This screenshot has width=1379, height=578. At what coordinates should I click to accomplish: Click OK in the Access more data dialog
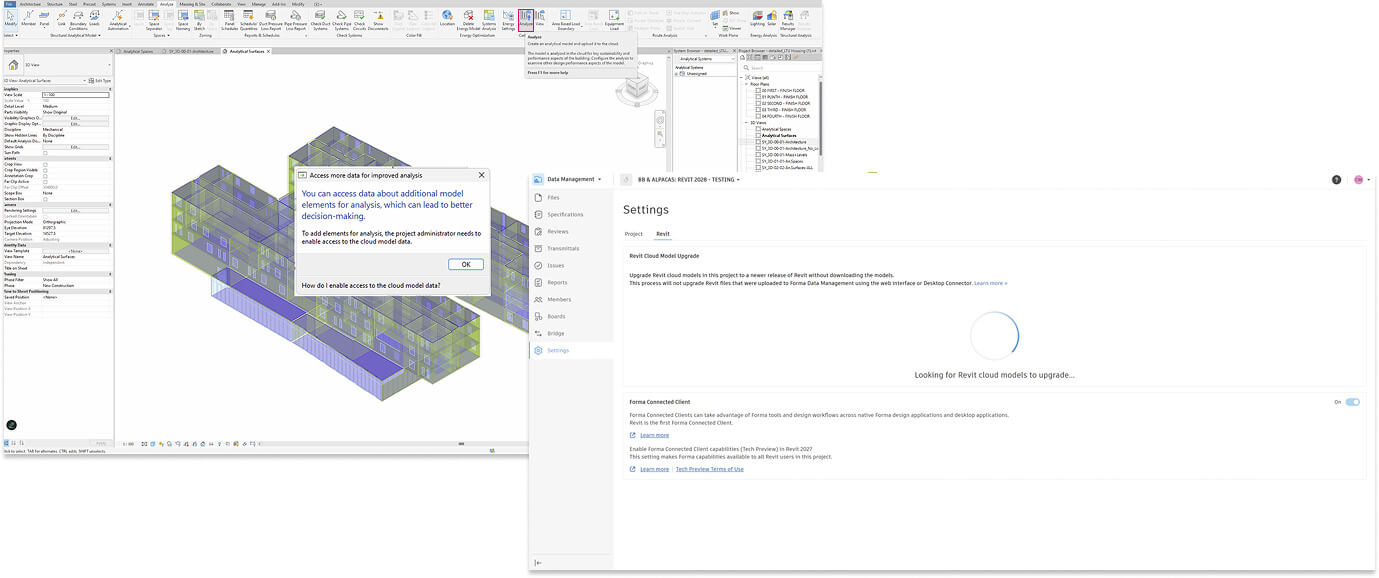coord(466,264)
